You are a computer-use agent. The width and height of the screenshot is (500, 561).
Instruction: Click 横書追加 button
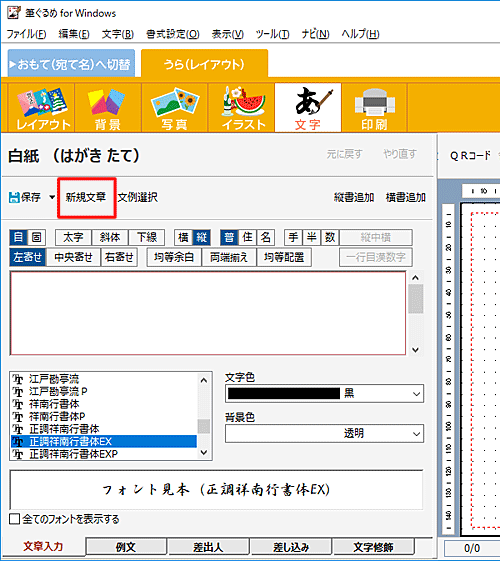406,197
